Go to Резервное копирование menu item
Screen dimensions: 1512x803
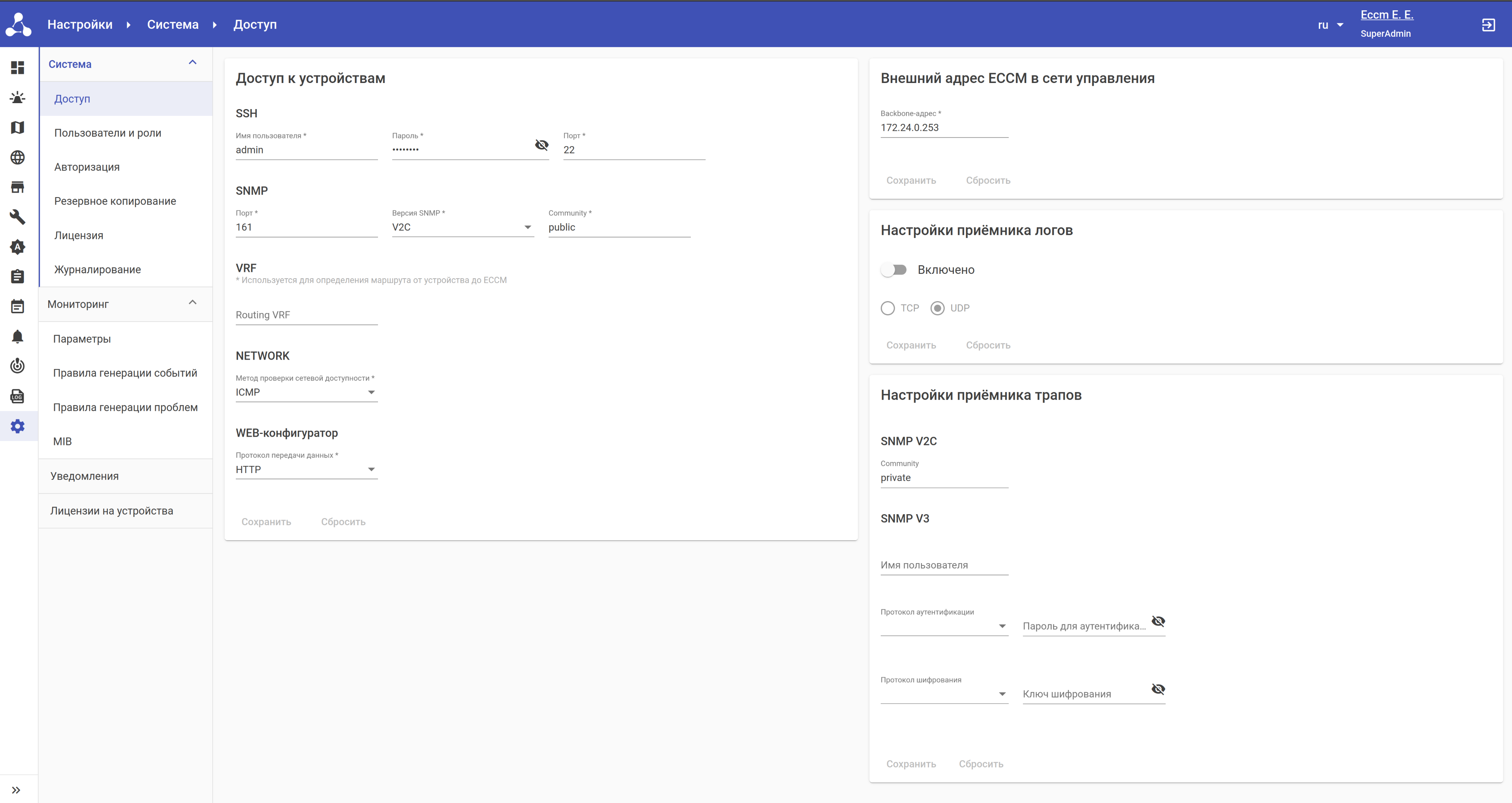click(115, 202)
